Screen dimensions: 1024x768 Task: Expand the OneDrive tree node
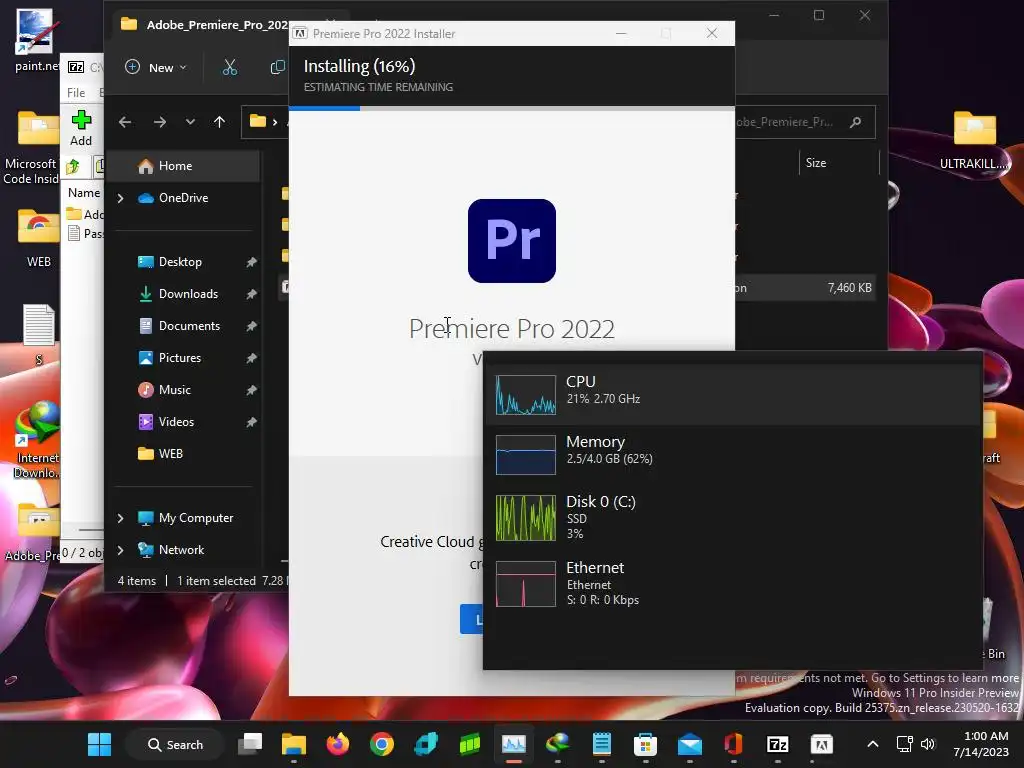click(x=121, y=198)
